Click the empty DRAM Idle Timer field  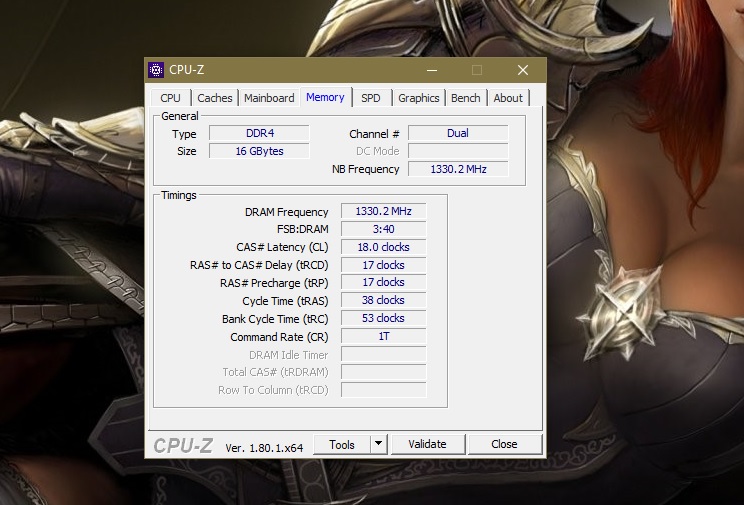point(383,355)
